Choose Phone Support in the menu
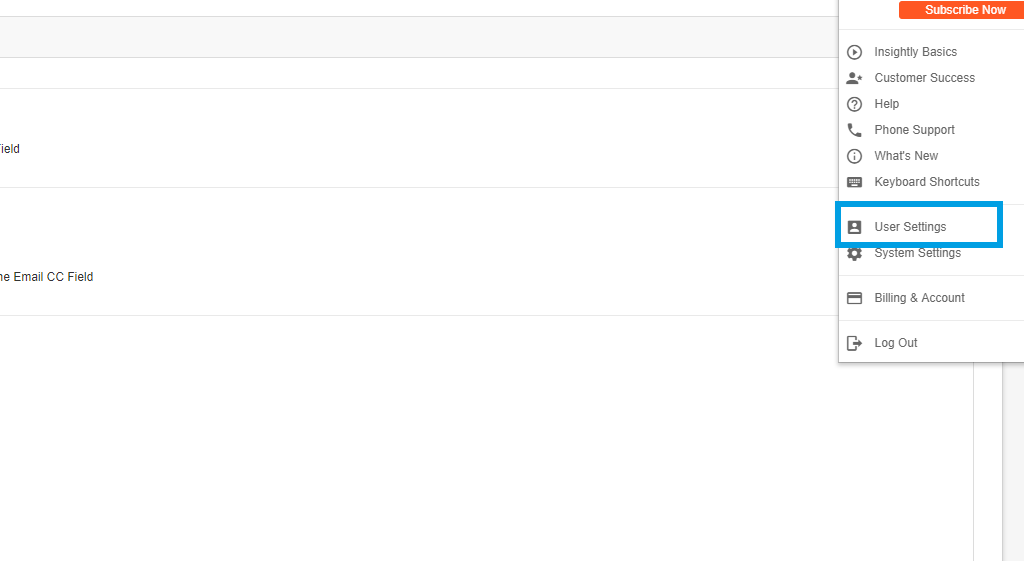Image resolution: width=1024 pixels, height=561 pixels. point(914,130)
